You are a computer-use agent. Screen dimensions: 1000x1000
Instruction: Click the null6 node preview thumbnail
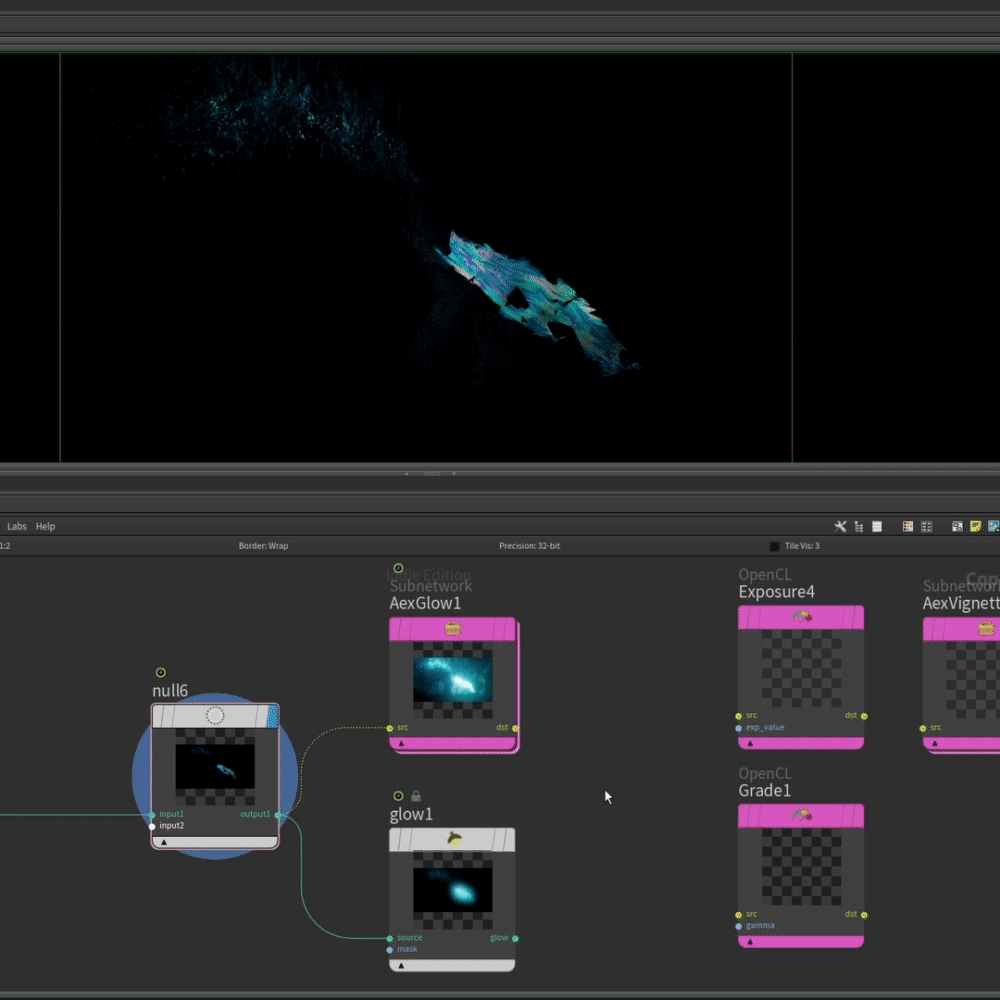point(215,767)
